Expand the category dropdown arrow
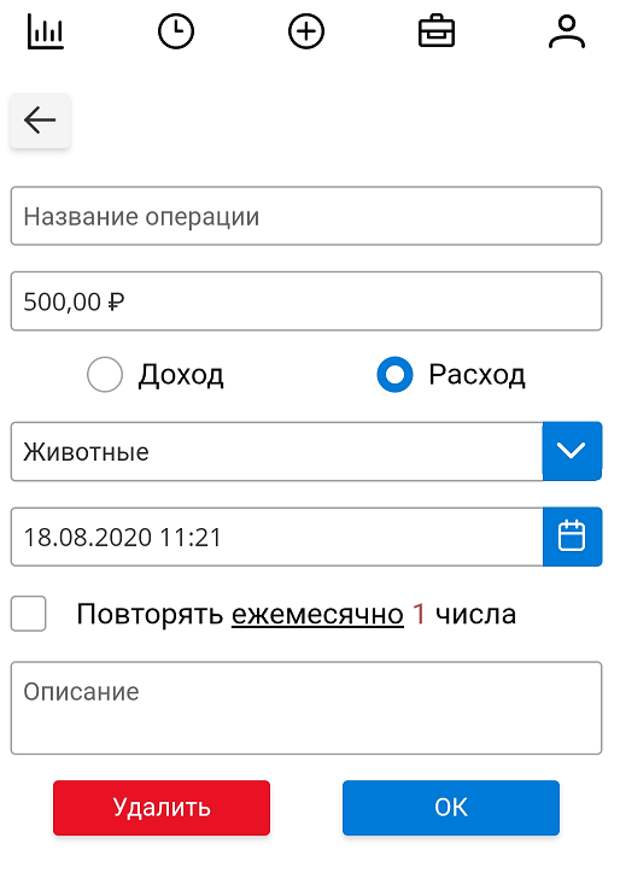This screenshot has width=620, height=885. pos(572,451)
